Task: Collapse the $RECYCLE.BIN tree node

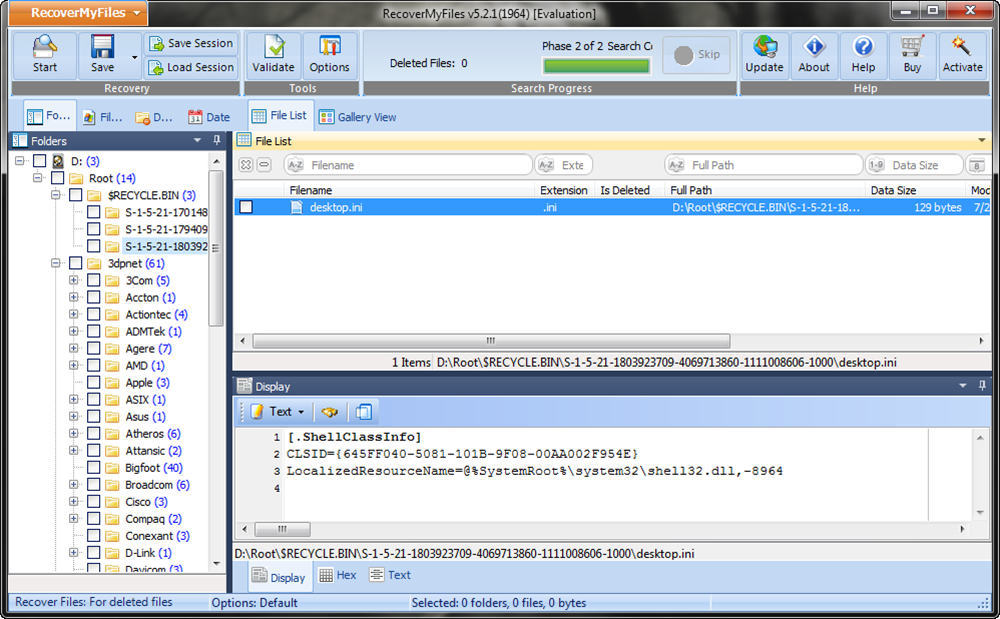Action: coord(56,195)
